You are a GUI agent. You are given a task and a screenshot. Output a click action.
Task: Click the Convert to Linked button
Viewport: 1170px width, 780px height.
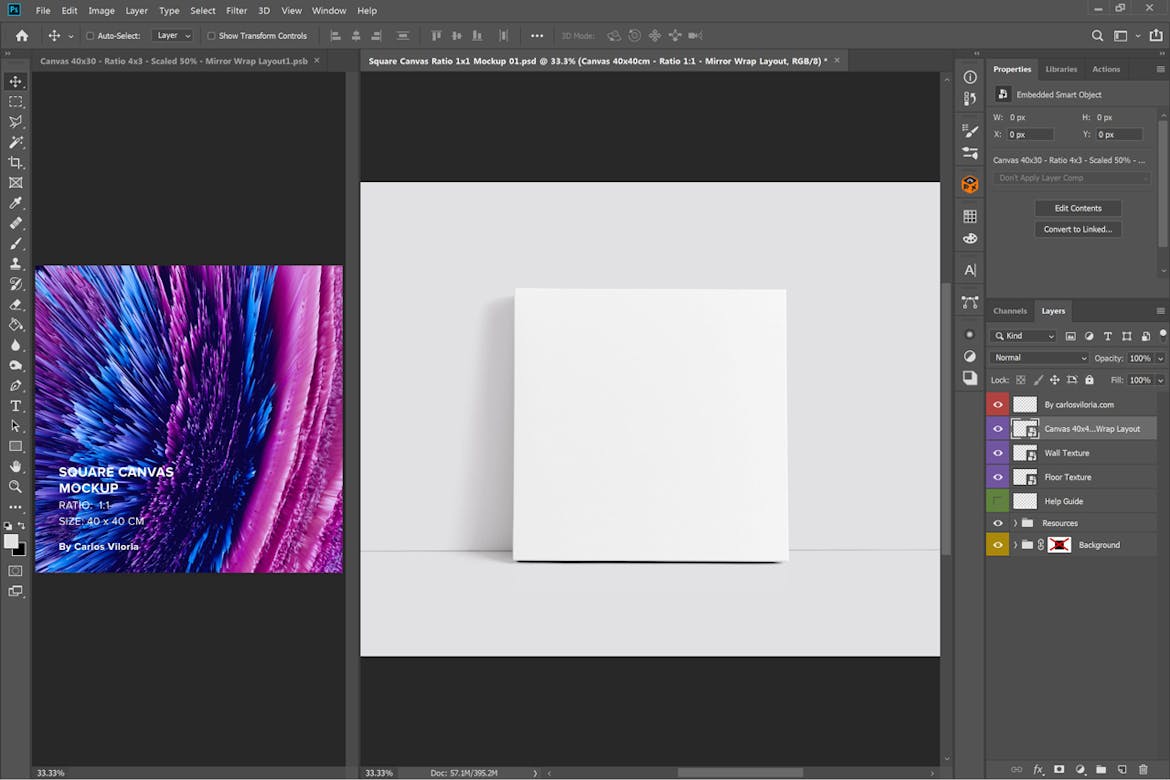pos(1078,229)
